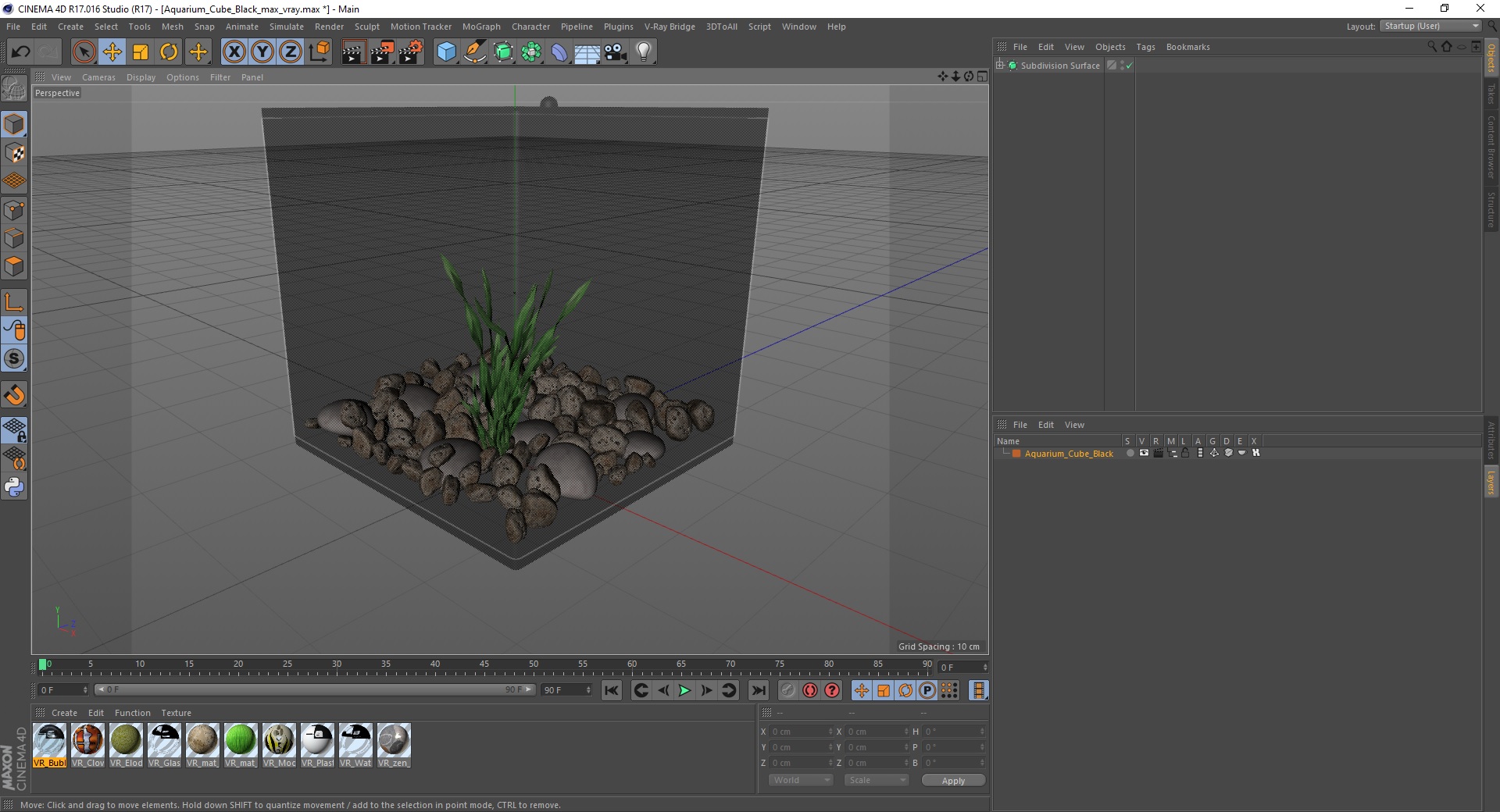Viewport: 1500px width, 812px height.
Task: Select the VR_Bubl material thumbnail
Action: point(50,746)
